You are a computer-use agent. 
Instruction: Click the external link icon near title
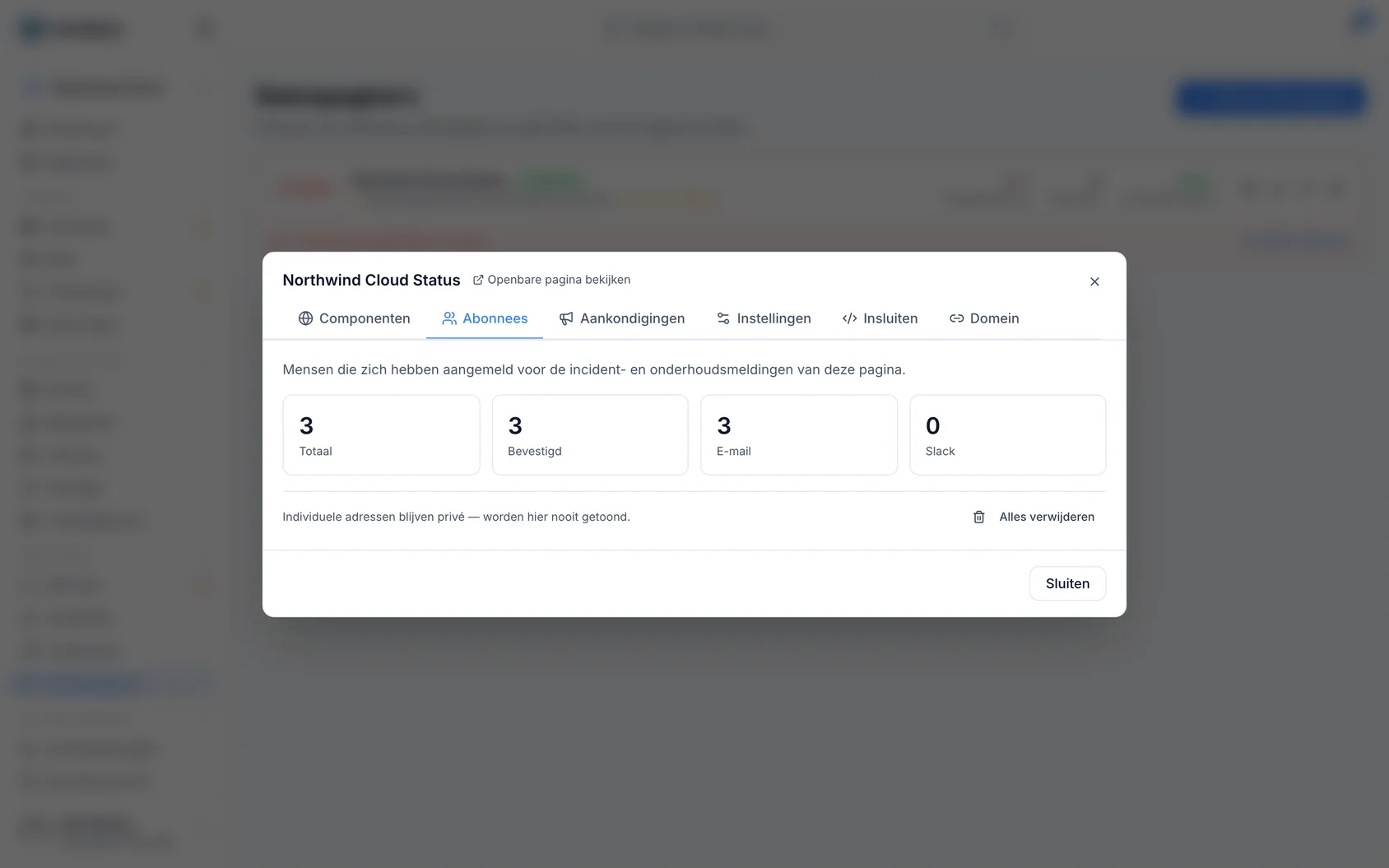[478, 280]
